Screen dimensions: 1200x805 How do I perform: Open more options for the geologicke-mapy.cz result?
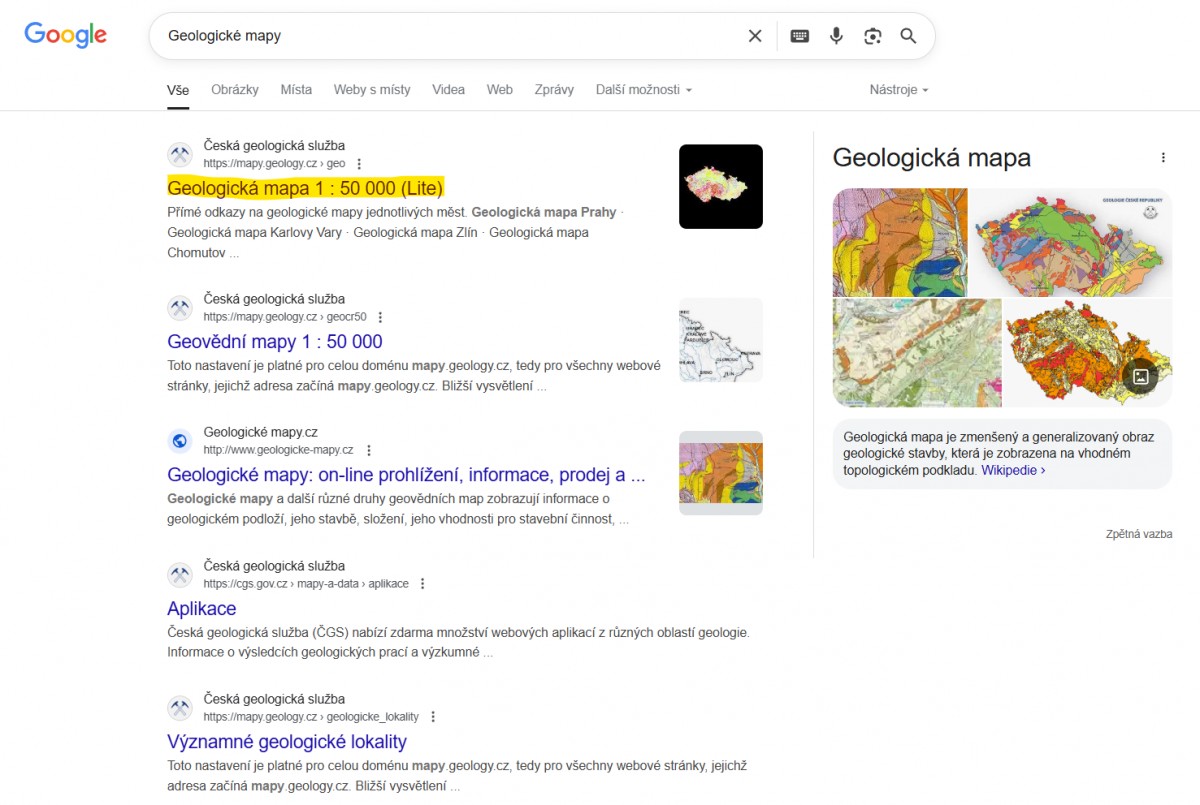click(368, 451)
